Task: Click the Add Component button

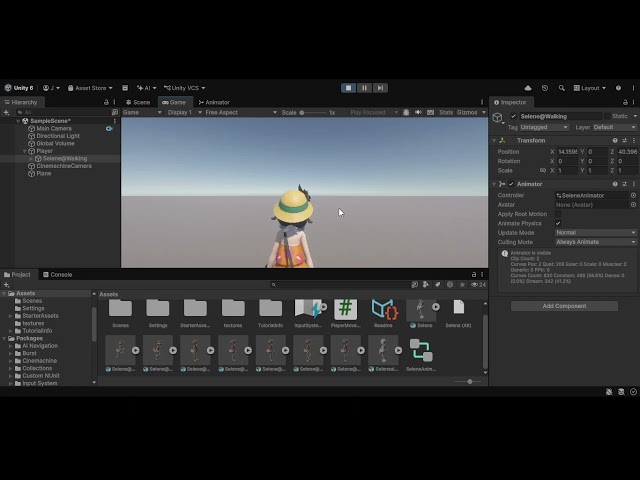Action: click(x=564, y=306)
